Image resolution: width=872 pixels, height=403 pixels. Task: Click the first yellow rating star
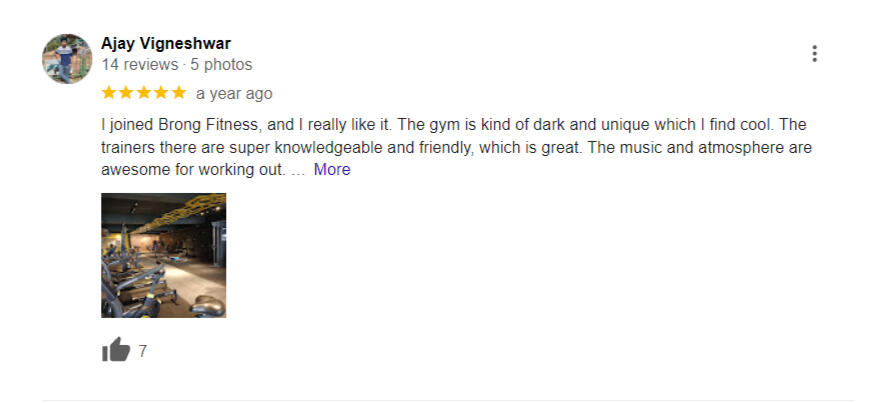[110, 93]
